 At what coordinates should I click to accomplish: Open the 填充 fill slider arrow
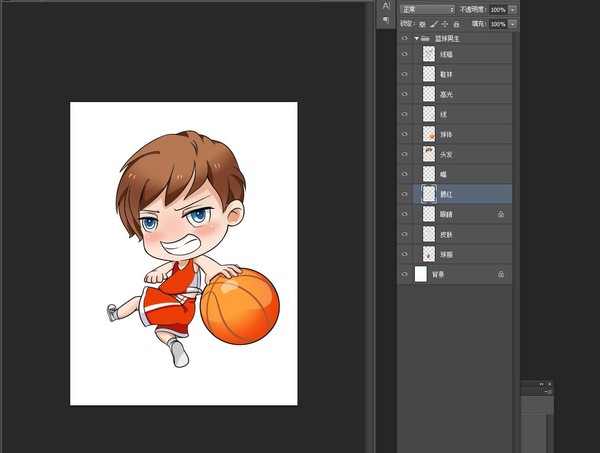[512, 24]
